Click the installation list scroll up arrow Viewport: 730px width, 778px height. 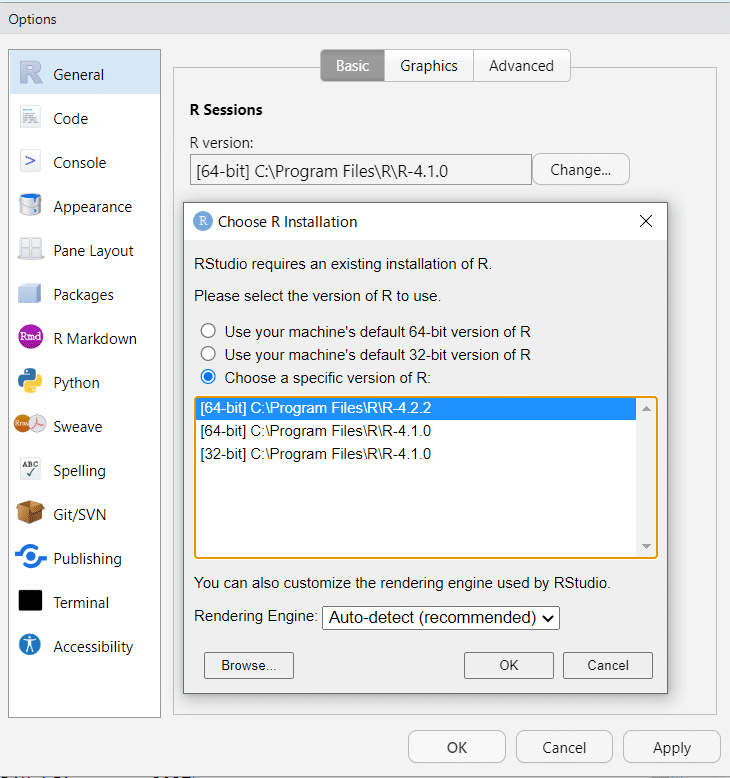coord(646,409)
